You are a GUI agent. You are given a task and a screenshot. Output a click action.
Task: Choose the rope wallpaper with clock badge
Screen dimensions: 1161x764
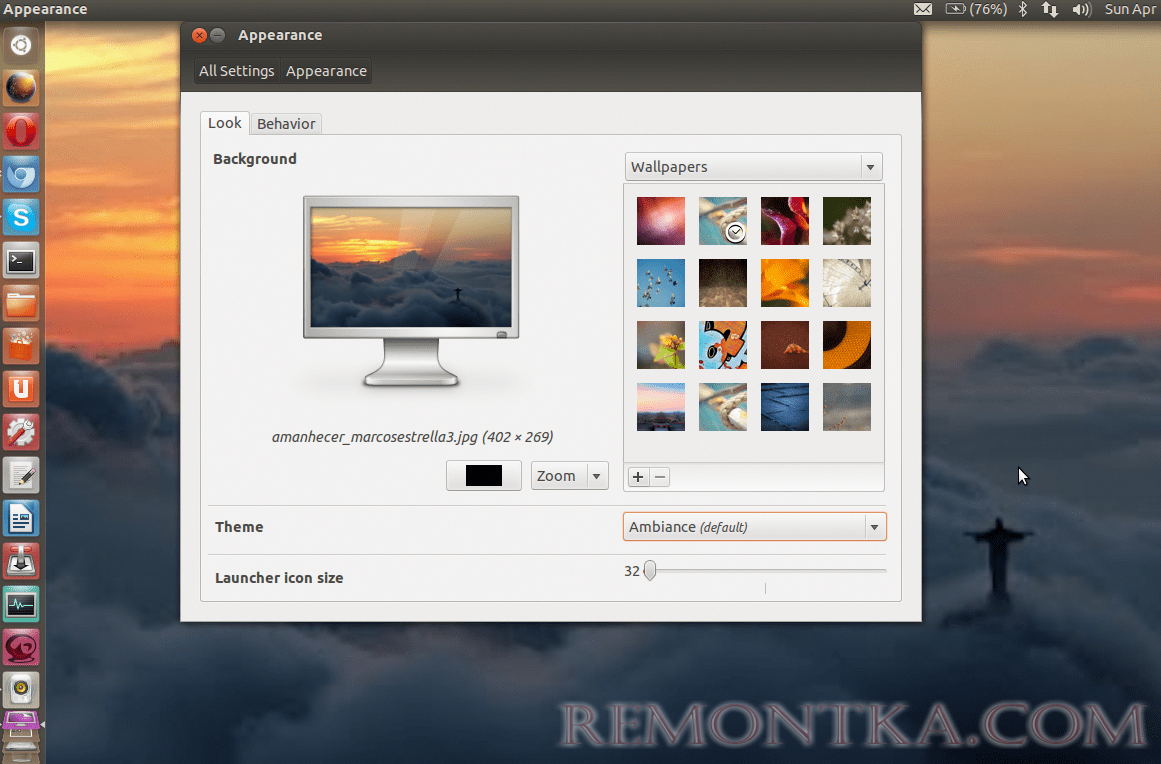pos(723,221)
